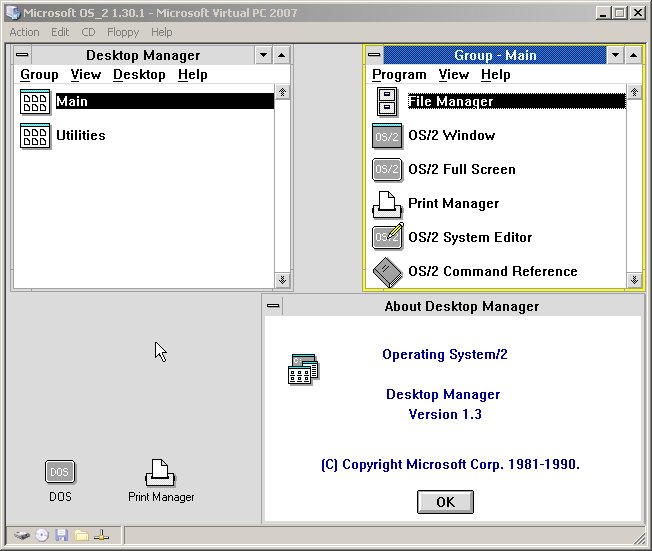Click scroll up arrow in Desktop Manager list

tap(282, 92)
